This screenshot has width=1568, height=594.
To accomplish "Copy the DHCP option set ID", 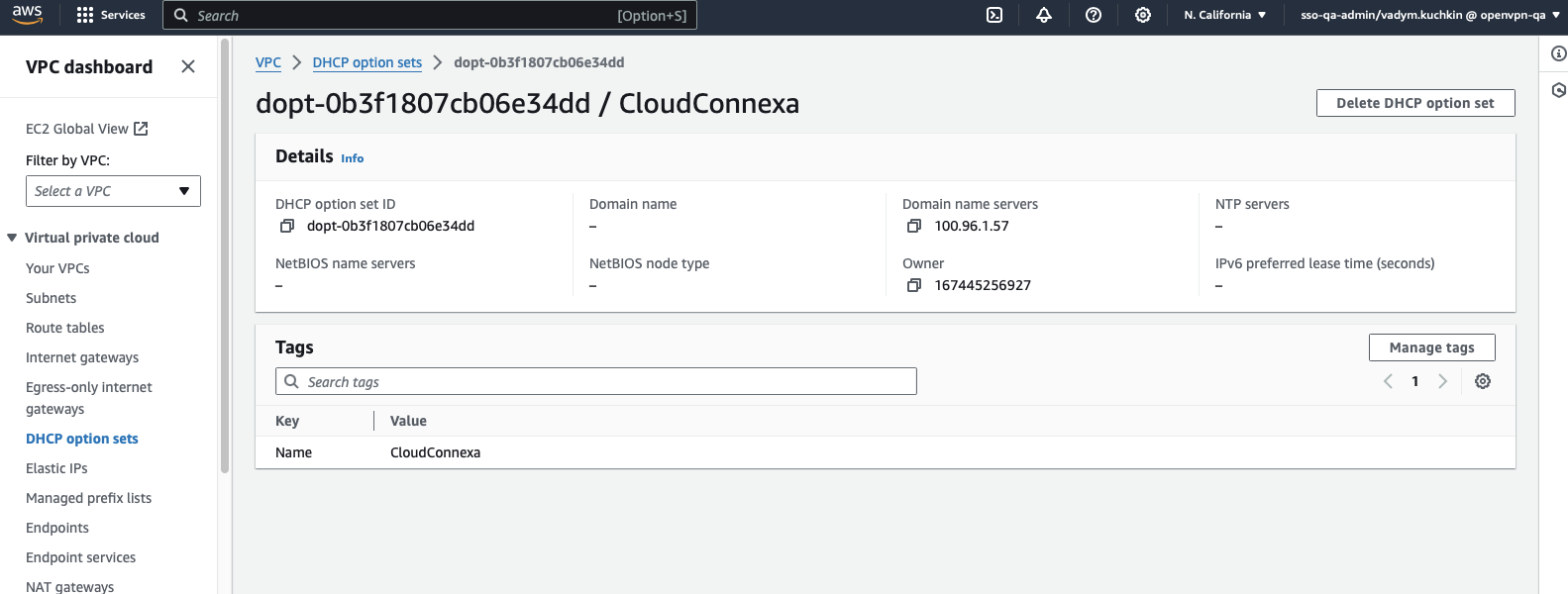I will 287,226.
